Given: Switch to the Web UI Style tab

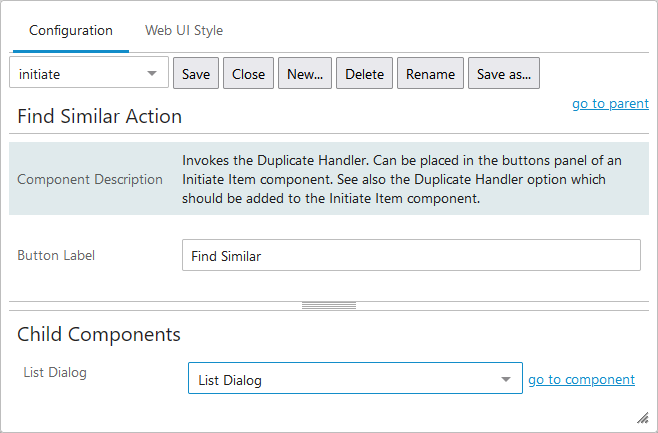Looking at the screenshot, I should (x=184, y=30).
